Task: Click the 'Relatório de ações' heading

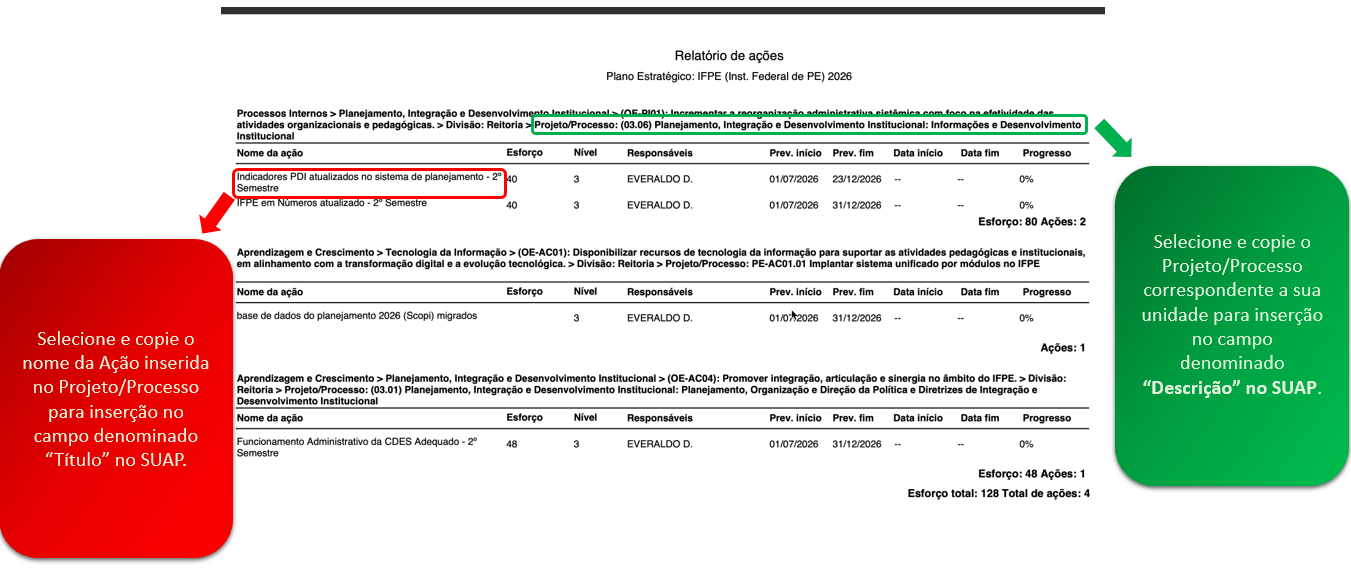Action: [x=729, y=56]
